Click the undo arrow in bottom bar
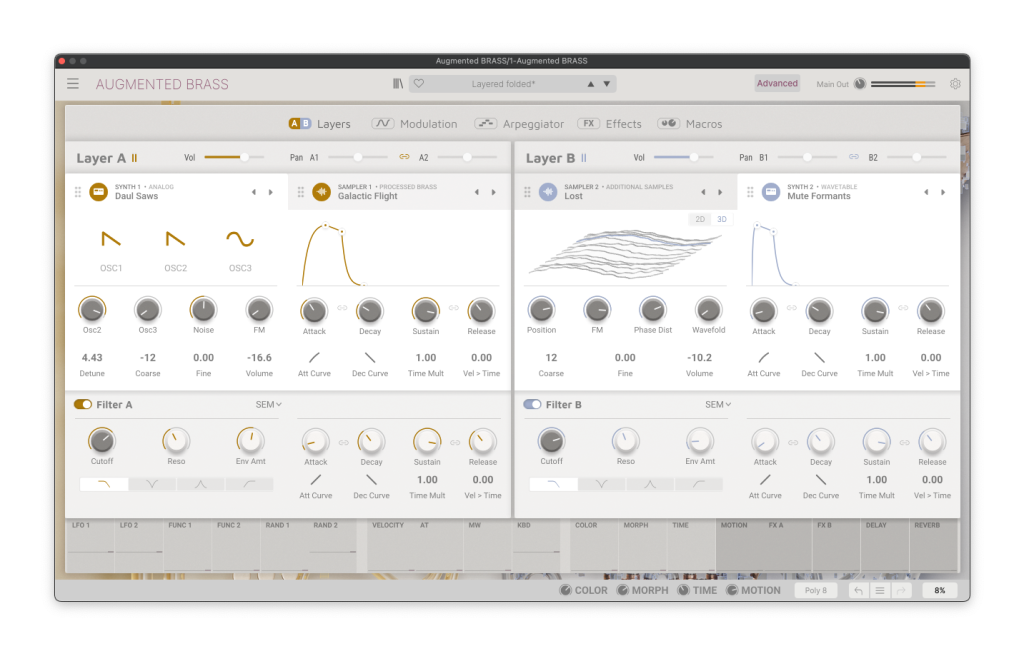This screenshot has width=1024, height=656. pyautogui.click(x=858, y=591)
